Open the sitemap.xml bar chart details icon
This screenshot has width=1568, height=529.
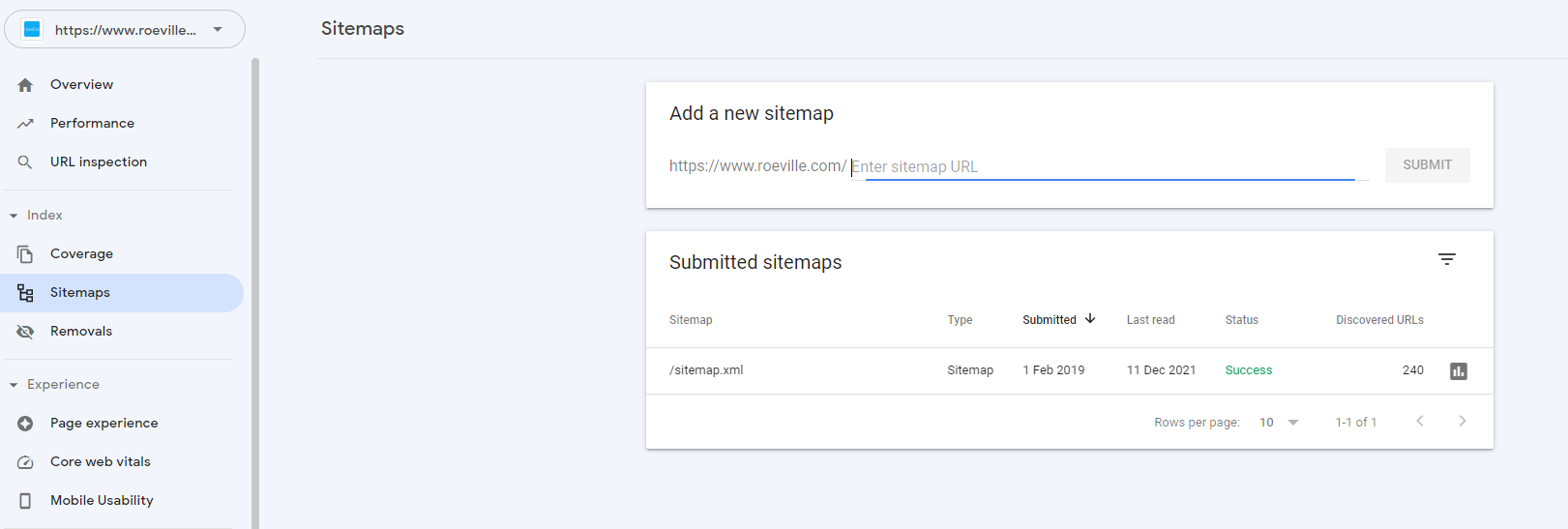1459,371
